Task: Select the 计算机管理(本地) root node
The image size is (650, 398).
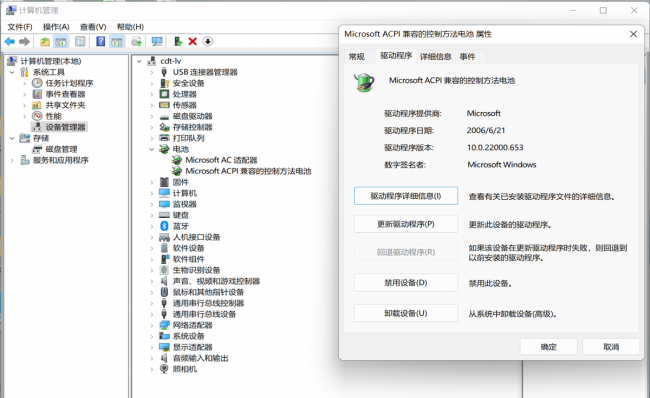Action: coord(51,61)
